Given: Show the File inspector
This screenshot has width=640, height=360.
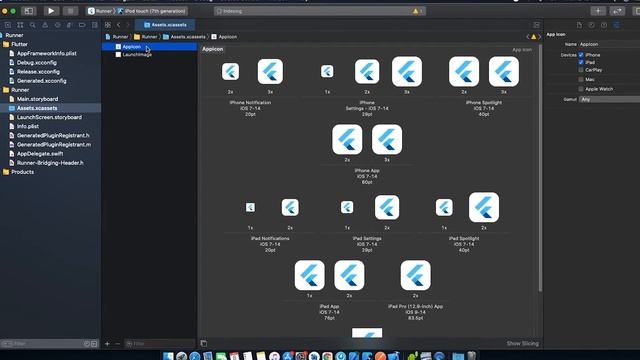Looking at the screenshot, I should coord(579,25).
